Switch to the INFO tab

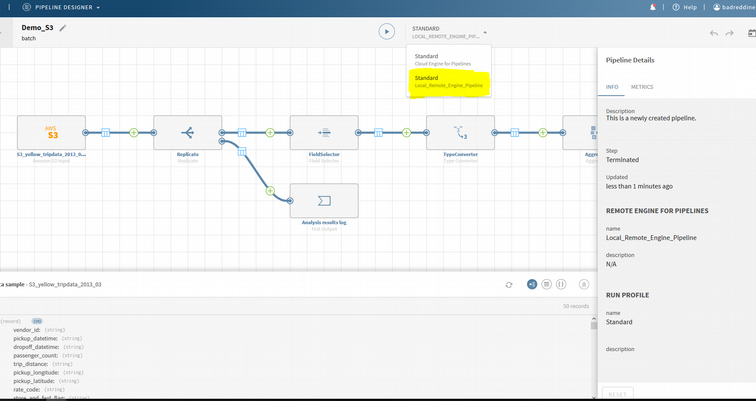612,87
